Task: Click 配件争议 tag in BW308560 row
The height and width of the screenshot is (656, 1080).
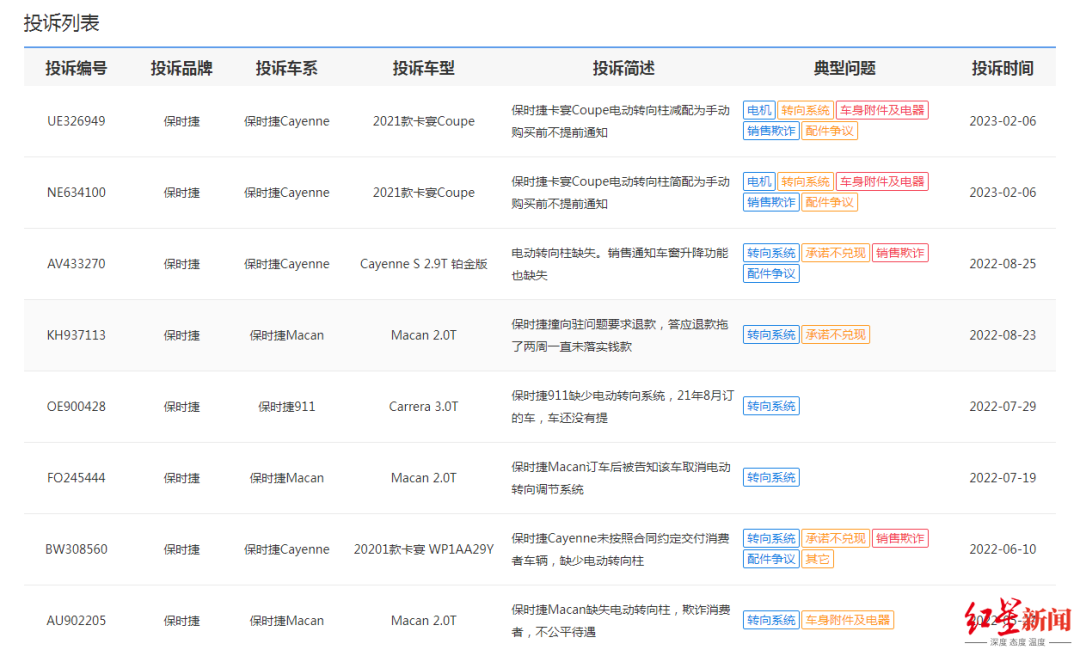Action: pos(771,559)
